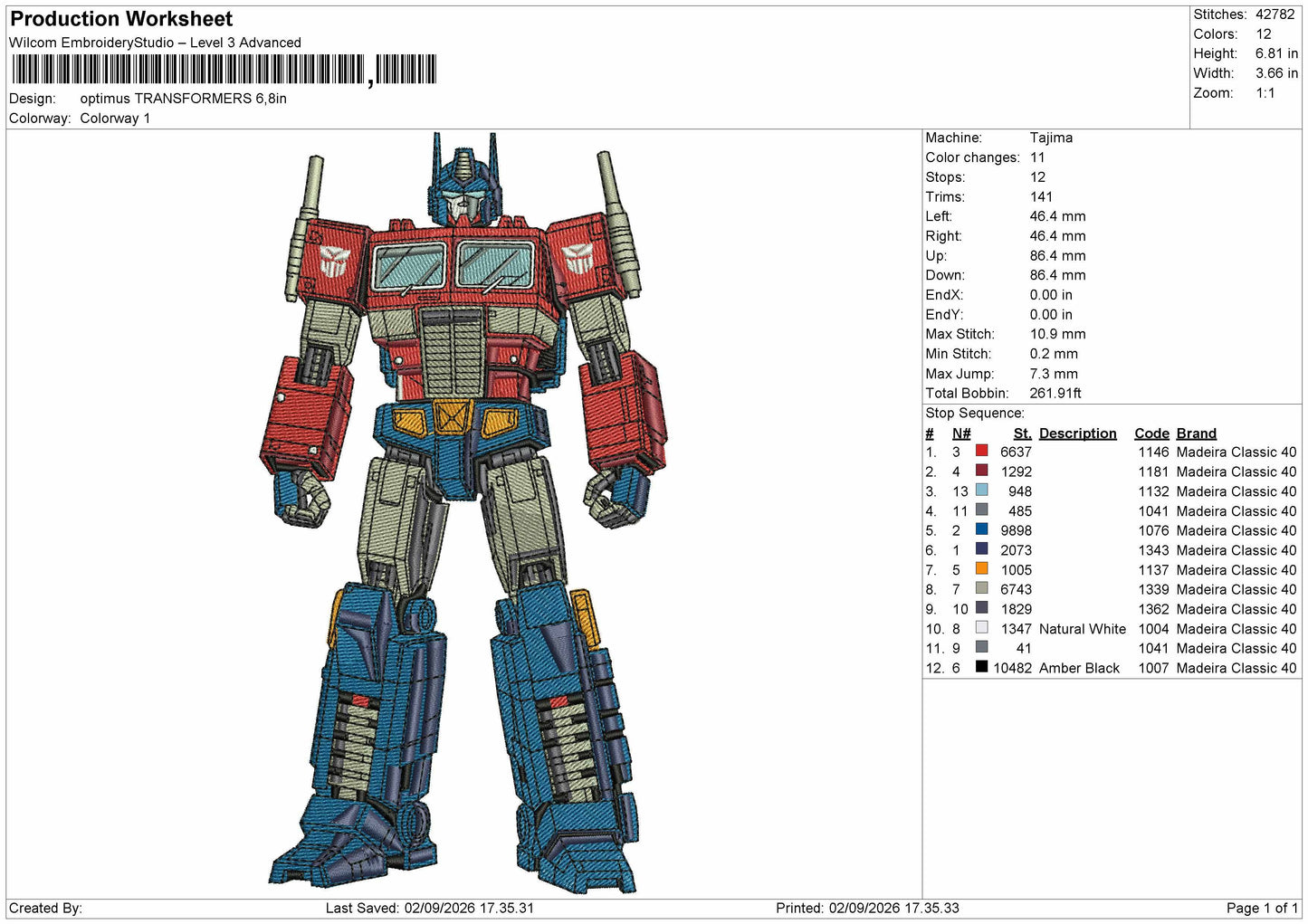Click the navy swatch in stop 6
This screenshot has width=1308, height=924.
[x=981, y=549]
